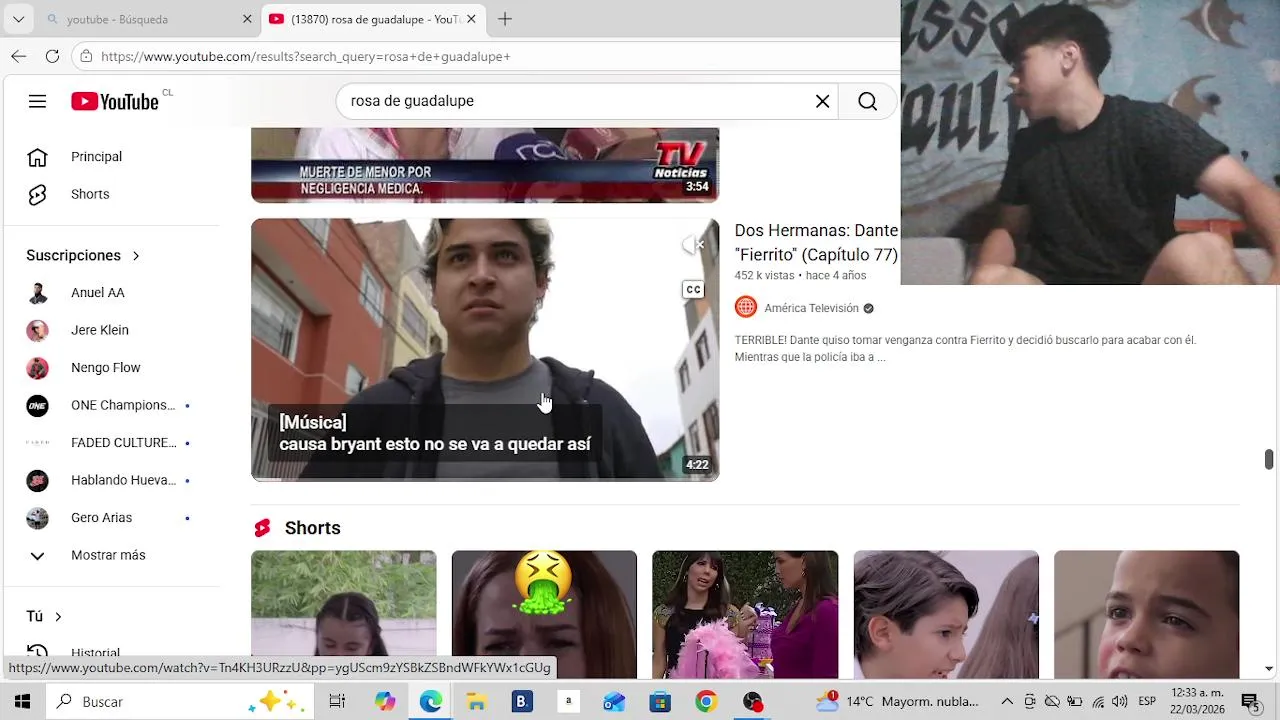This screenshot has width=1280, height=720.
Task: Open Task View on the taskbar
Action: (337, 702)
